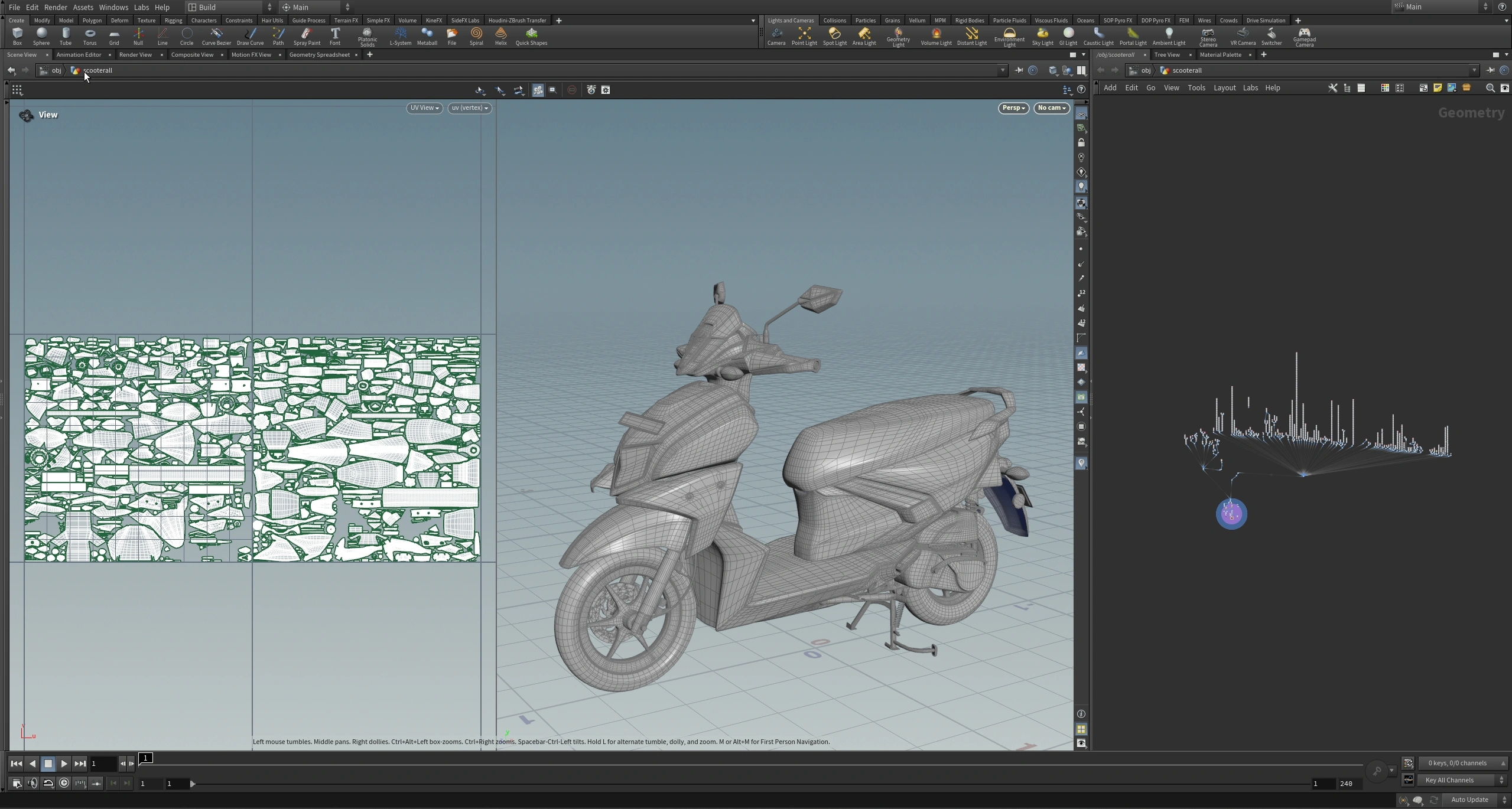Toggle Auto Update mode at bottom right
The image size is (1512, 809).
[x=1469, y=800]
